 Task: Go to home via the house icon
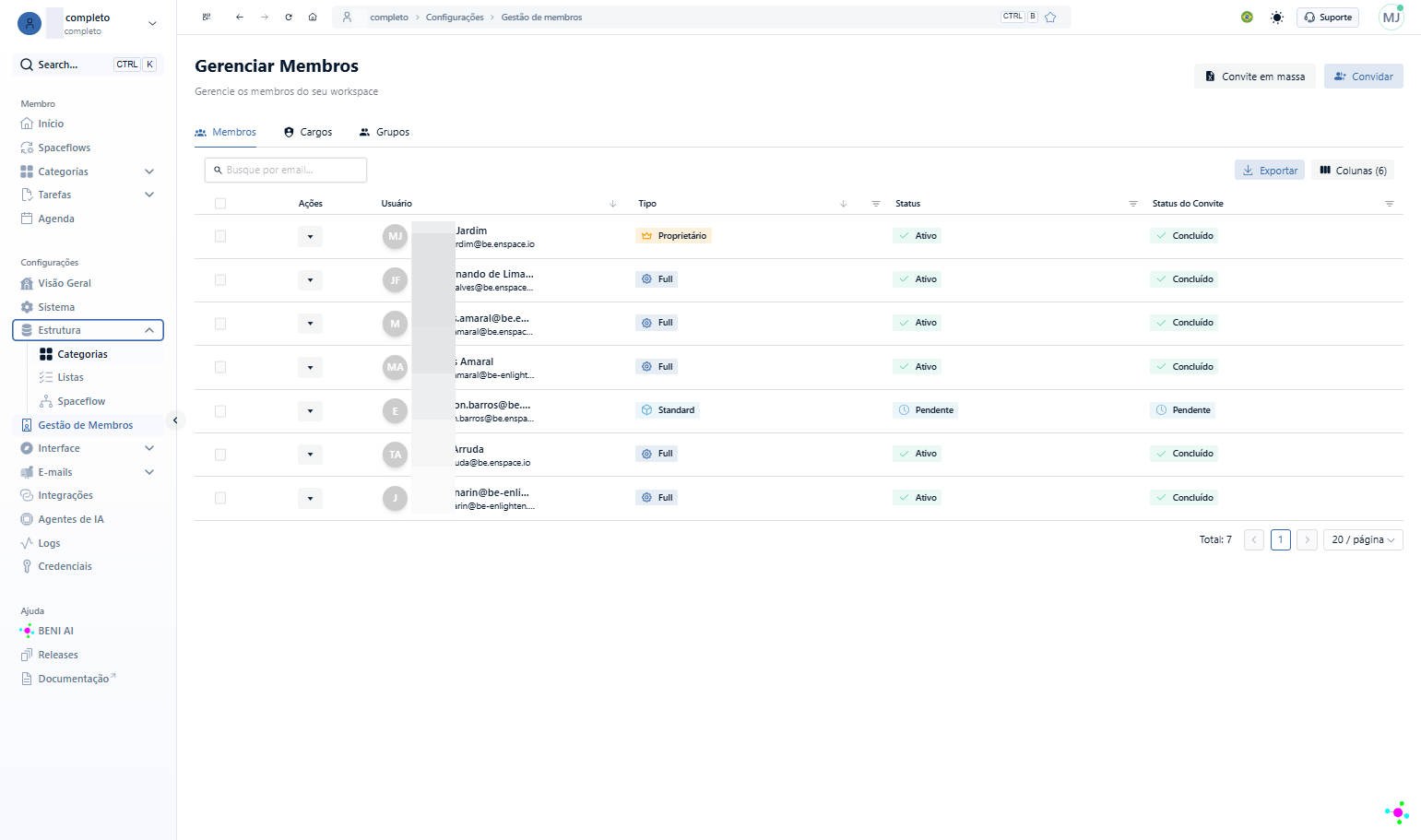click(313, 18)
